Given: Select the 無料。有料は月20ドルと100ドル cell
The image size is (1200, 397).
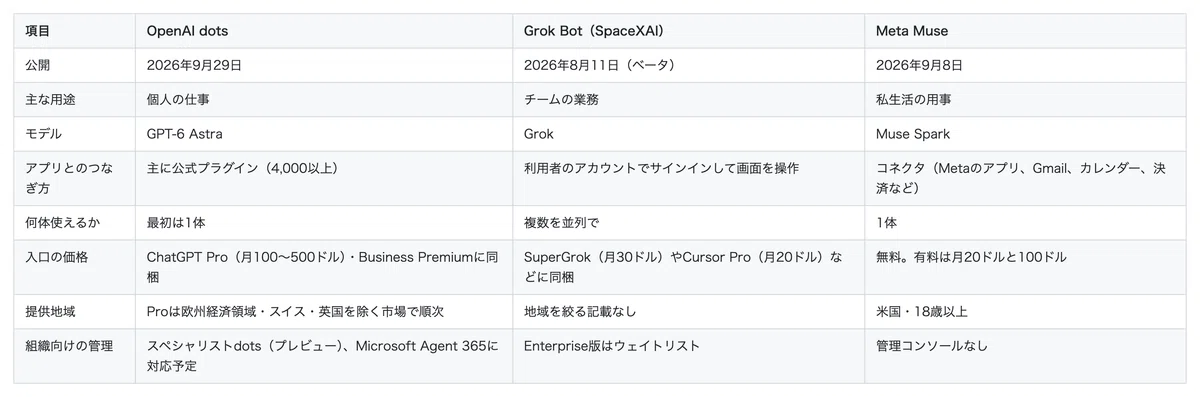Looking at the screenshot, I should point(1025,268).
